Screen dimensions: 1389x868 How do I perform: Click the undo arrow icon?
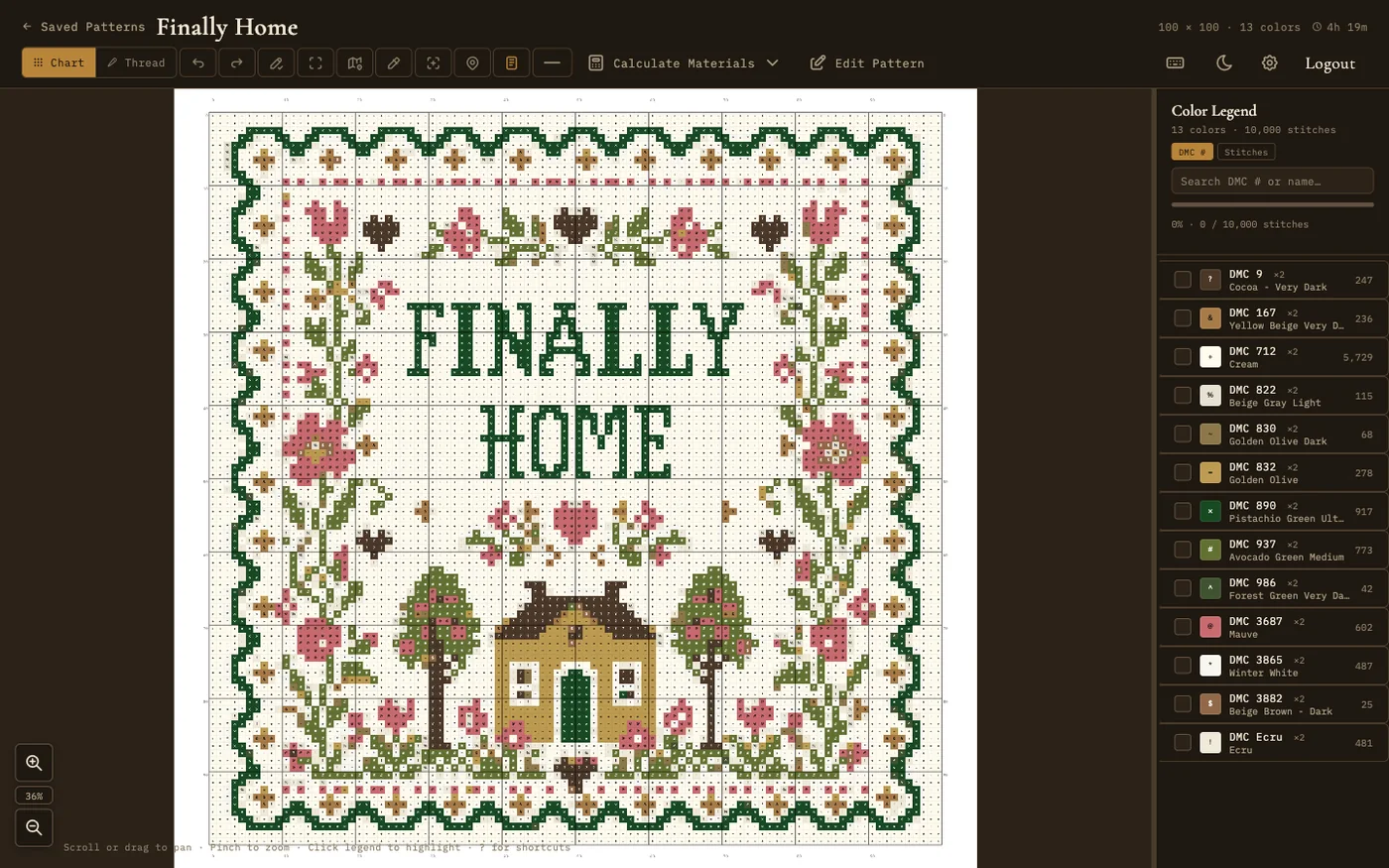point(198,62)
